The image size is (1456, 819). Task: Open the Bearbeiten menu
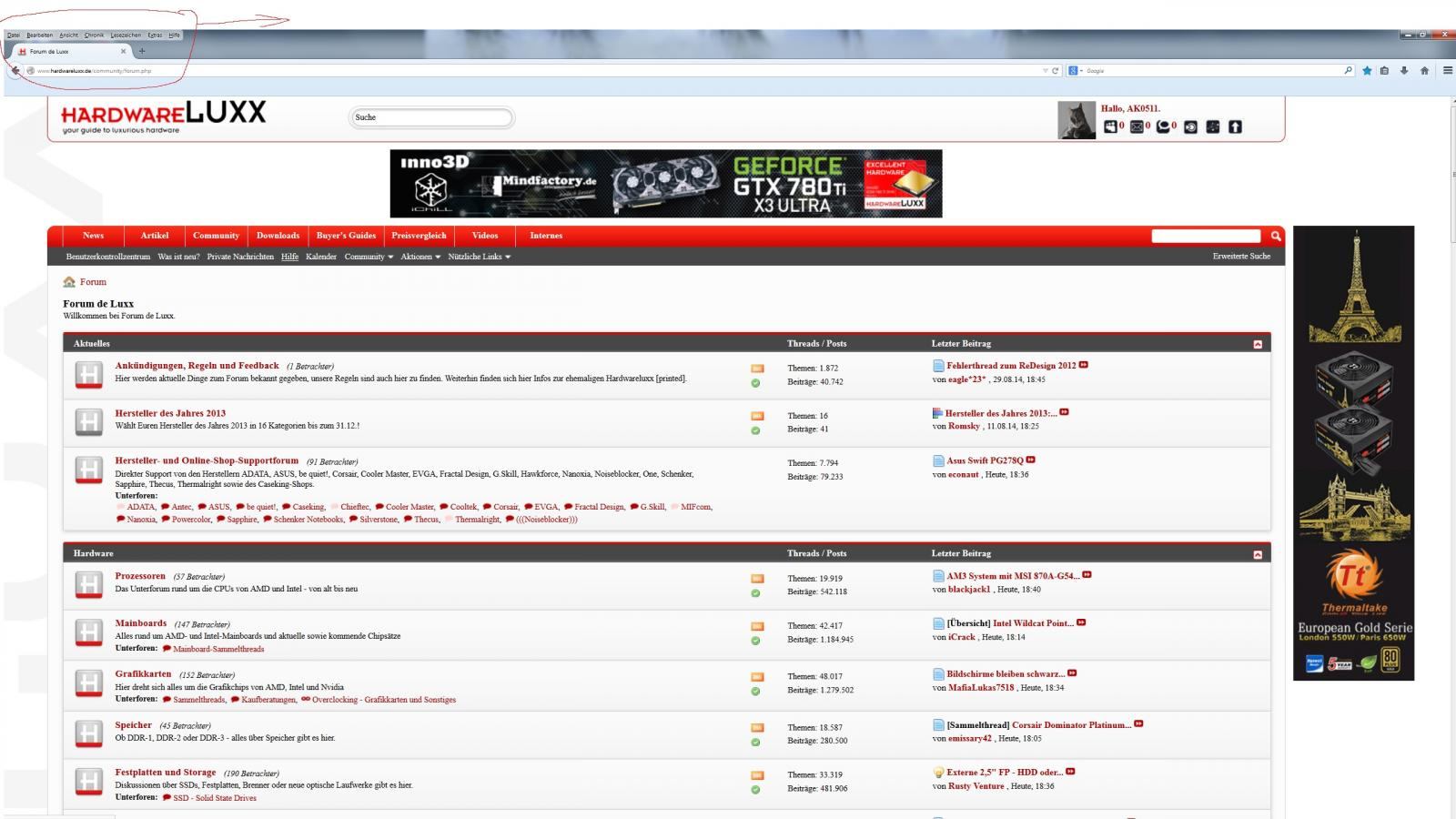click(x=40, y=35)
